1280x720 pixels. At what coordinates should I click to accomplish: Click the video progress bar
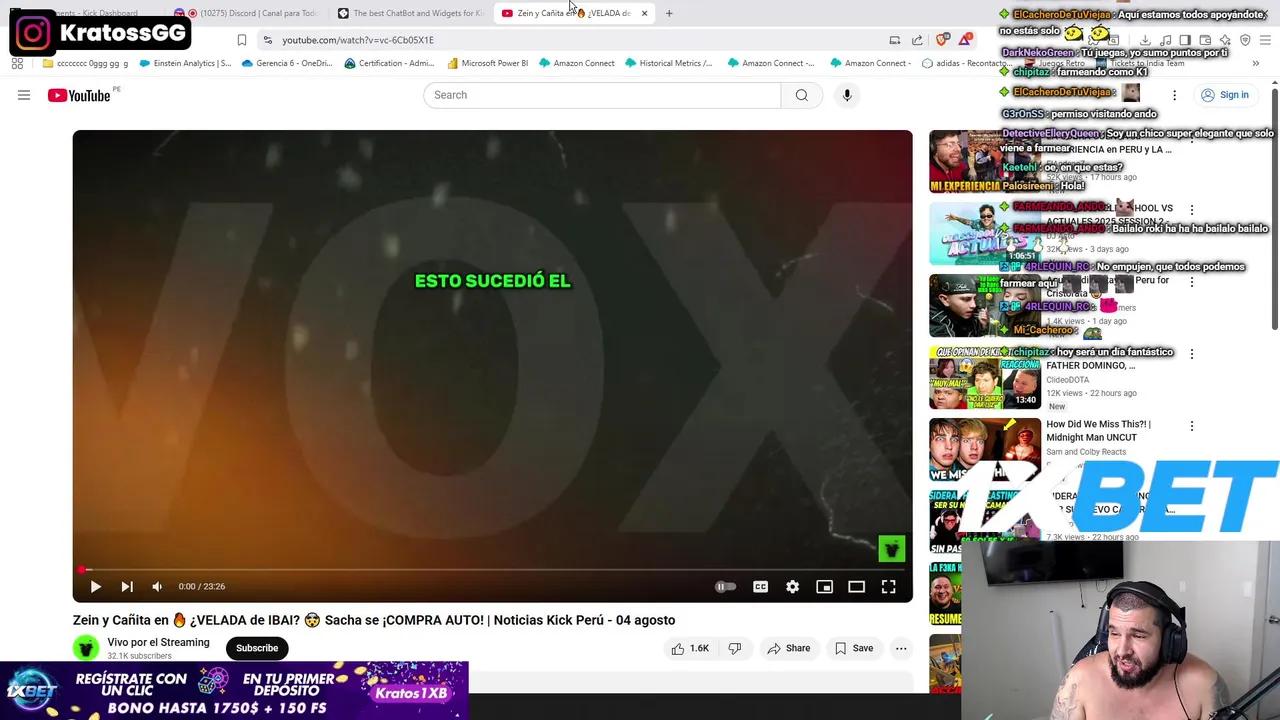click(492, 570)
